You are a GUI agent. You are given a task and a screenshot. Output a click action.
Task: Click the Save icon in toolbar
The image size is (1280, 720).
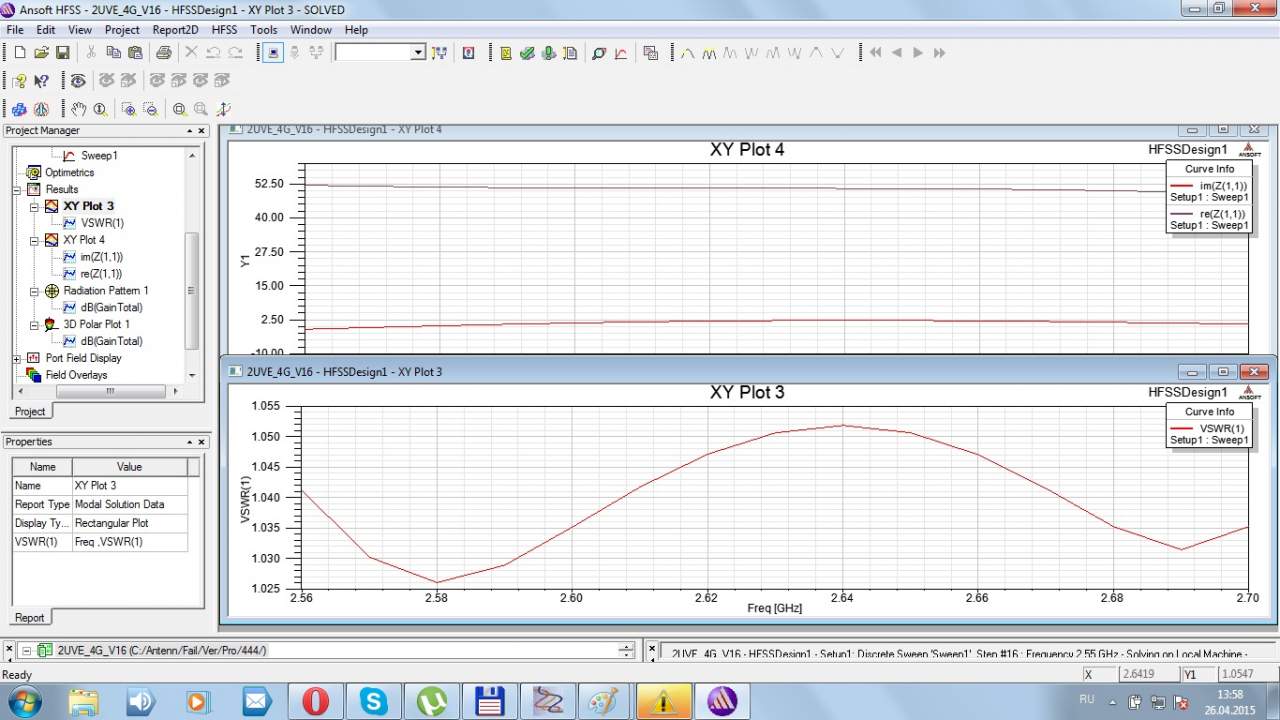tap(62, 53)
